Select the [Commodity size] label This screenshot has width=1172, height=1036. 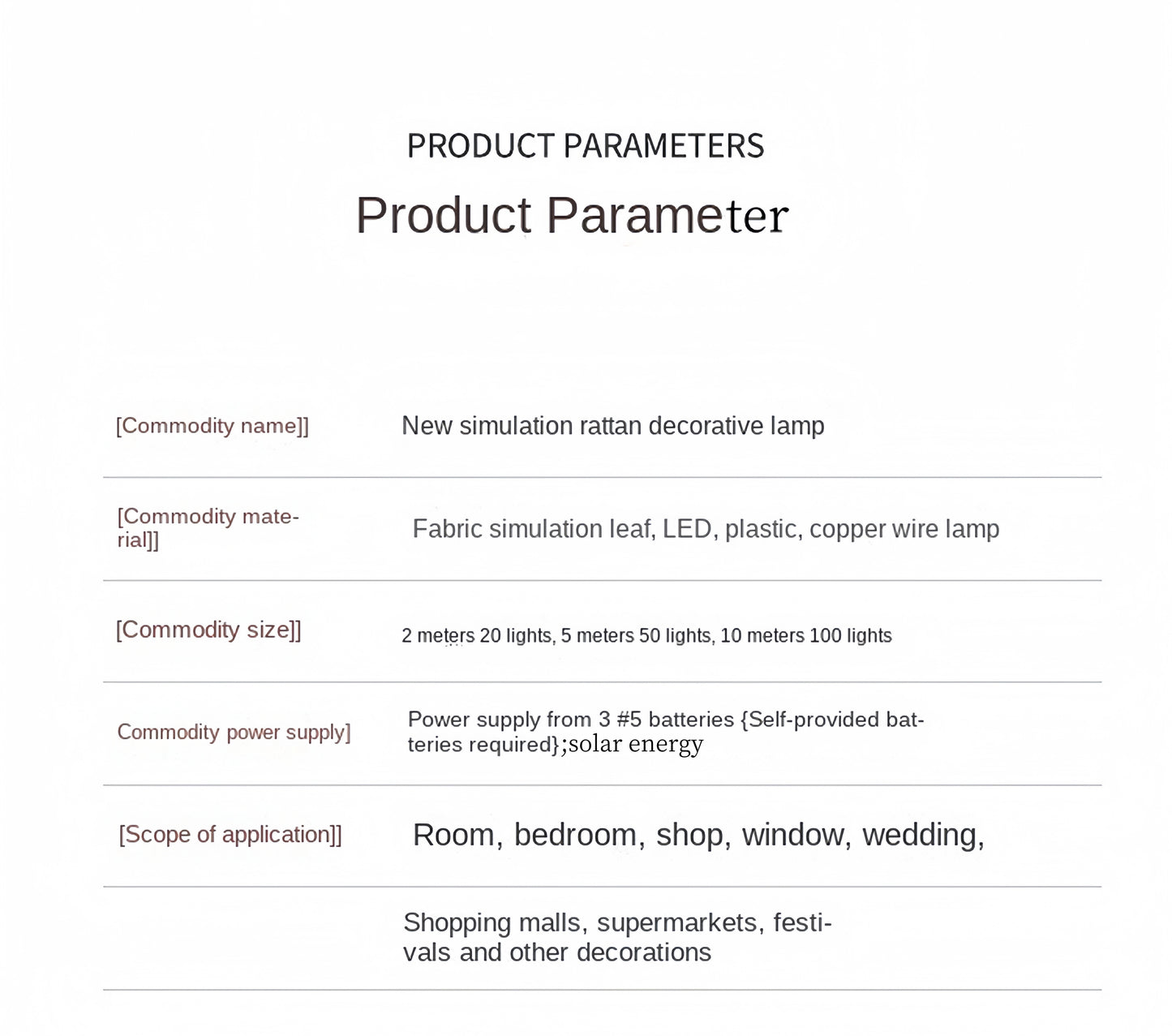tap(208, 630)
